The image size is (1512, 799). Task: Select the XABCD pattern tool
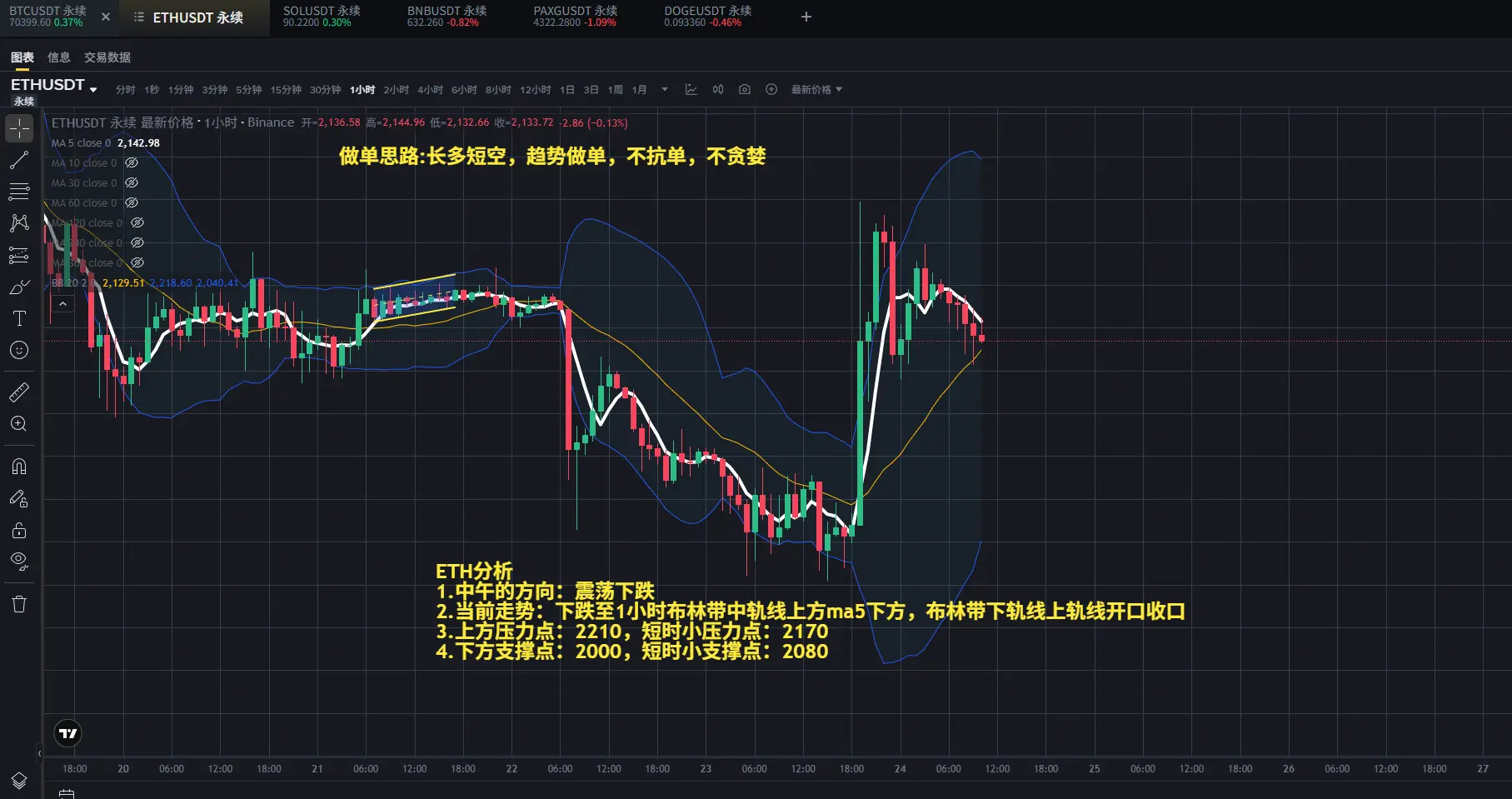click(19, 223)
